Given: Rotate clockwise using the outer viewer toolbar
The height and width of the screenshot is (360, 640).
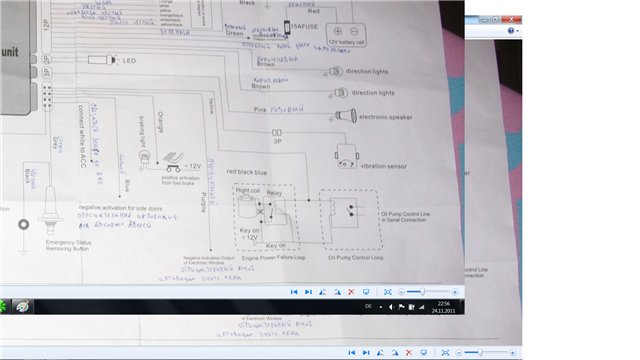Looking at the screenshot, I should 395,353.
